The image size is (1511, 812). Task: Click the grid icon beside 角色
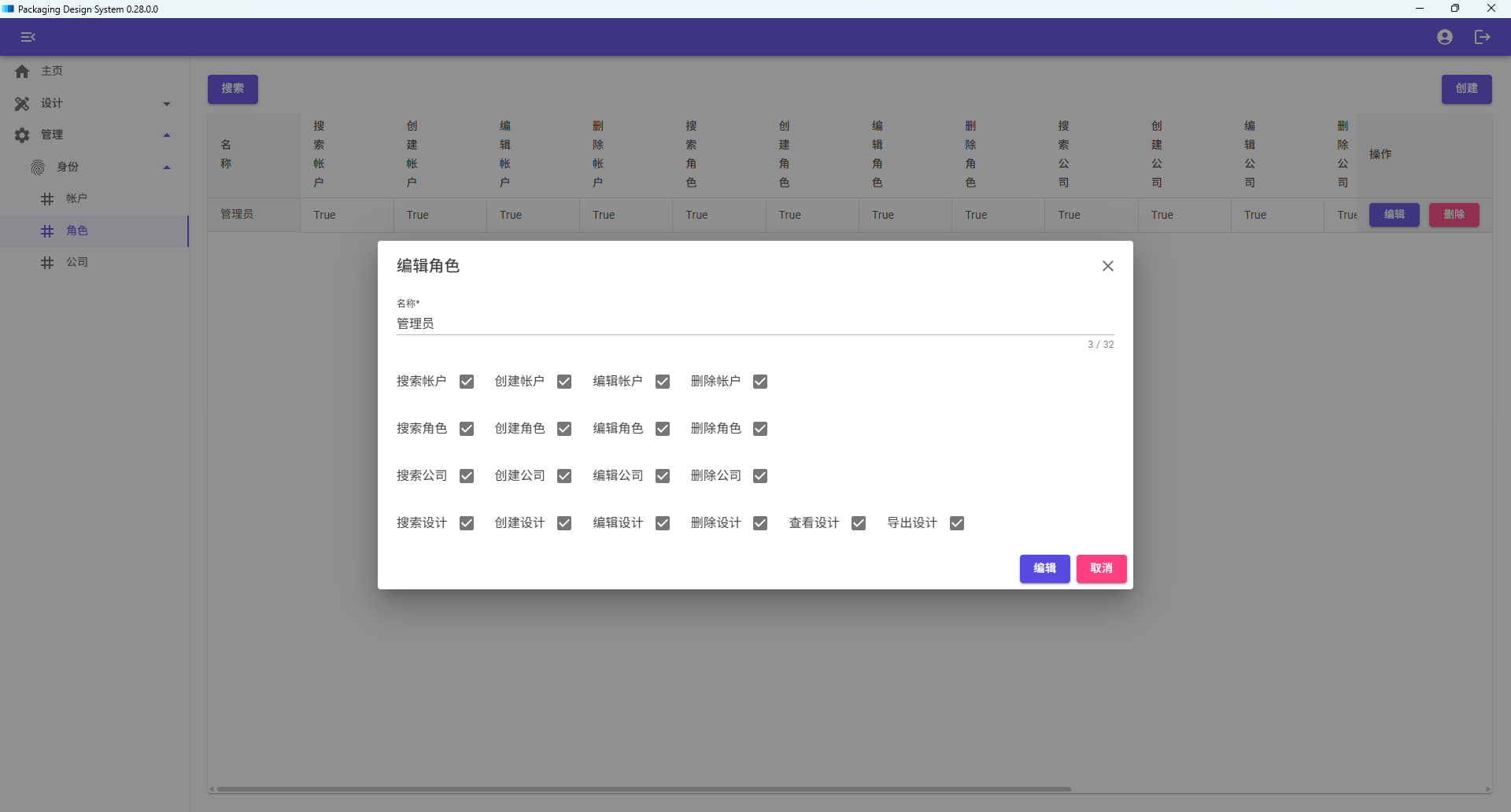[x=47, y=231]
